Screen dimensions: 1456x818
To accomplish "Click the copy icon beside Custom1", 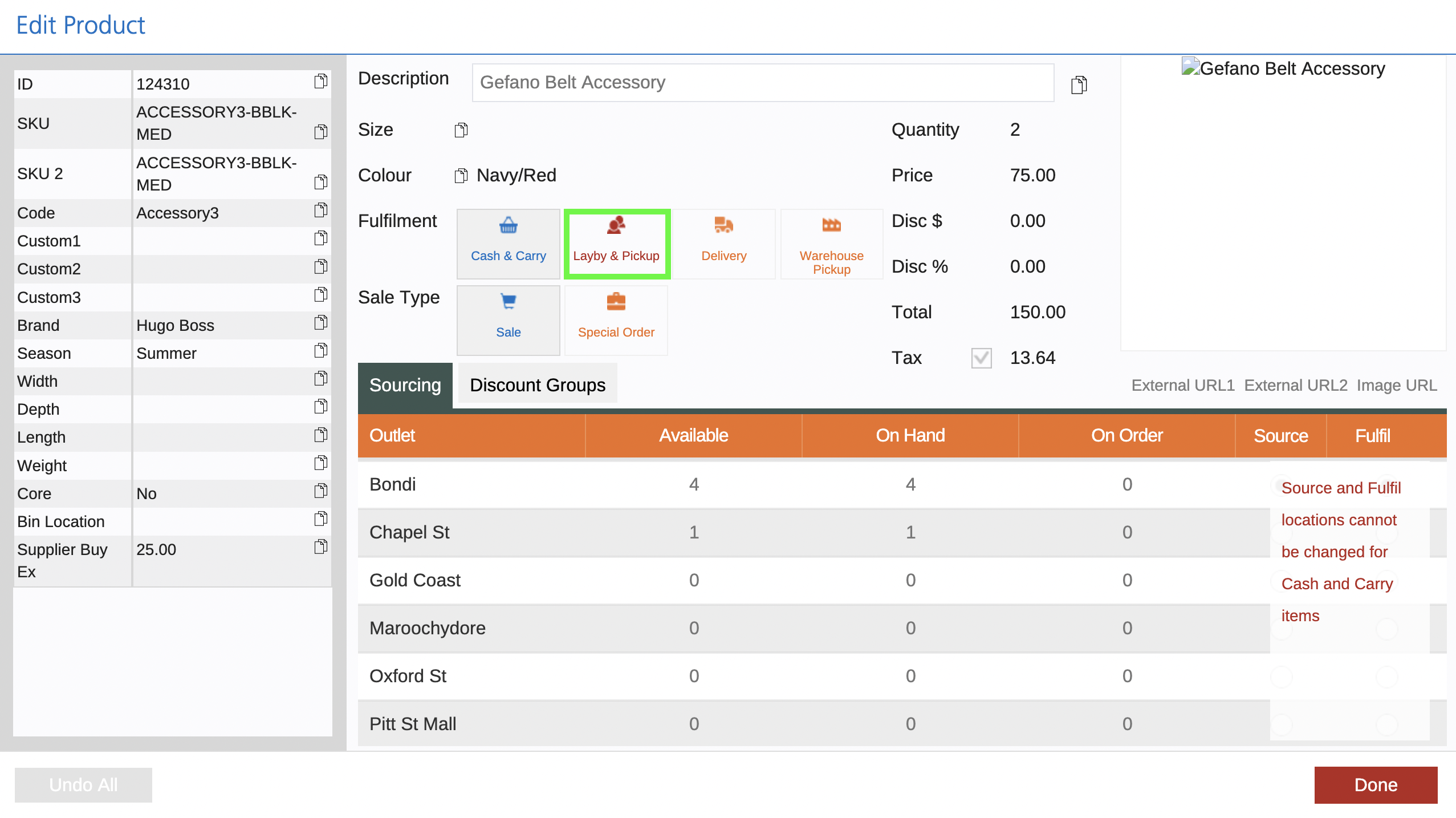I will click(x=321, y=238).
